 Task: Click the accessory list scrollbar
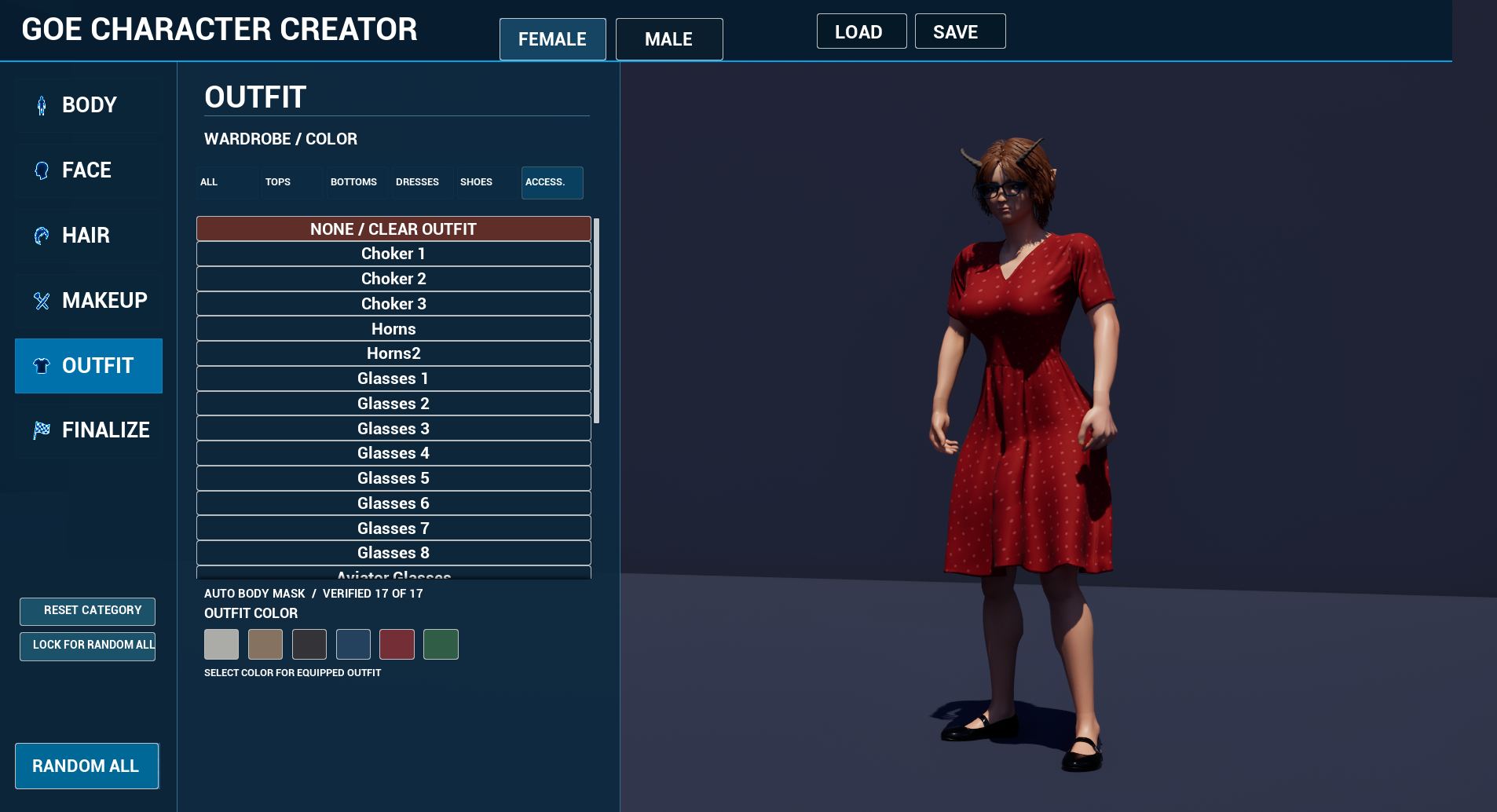click(x=597, y=321)
